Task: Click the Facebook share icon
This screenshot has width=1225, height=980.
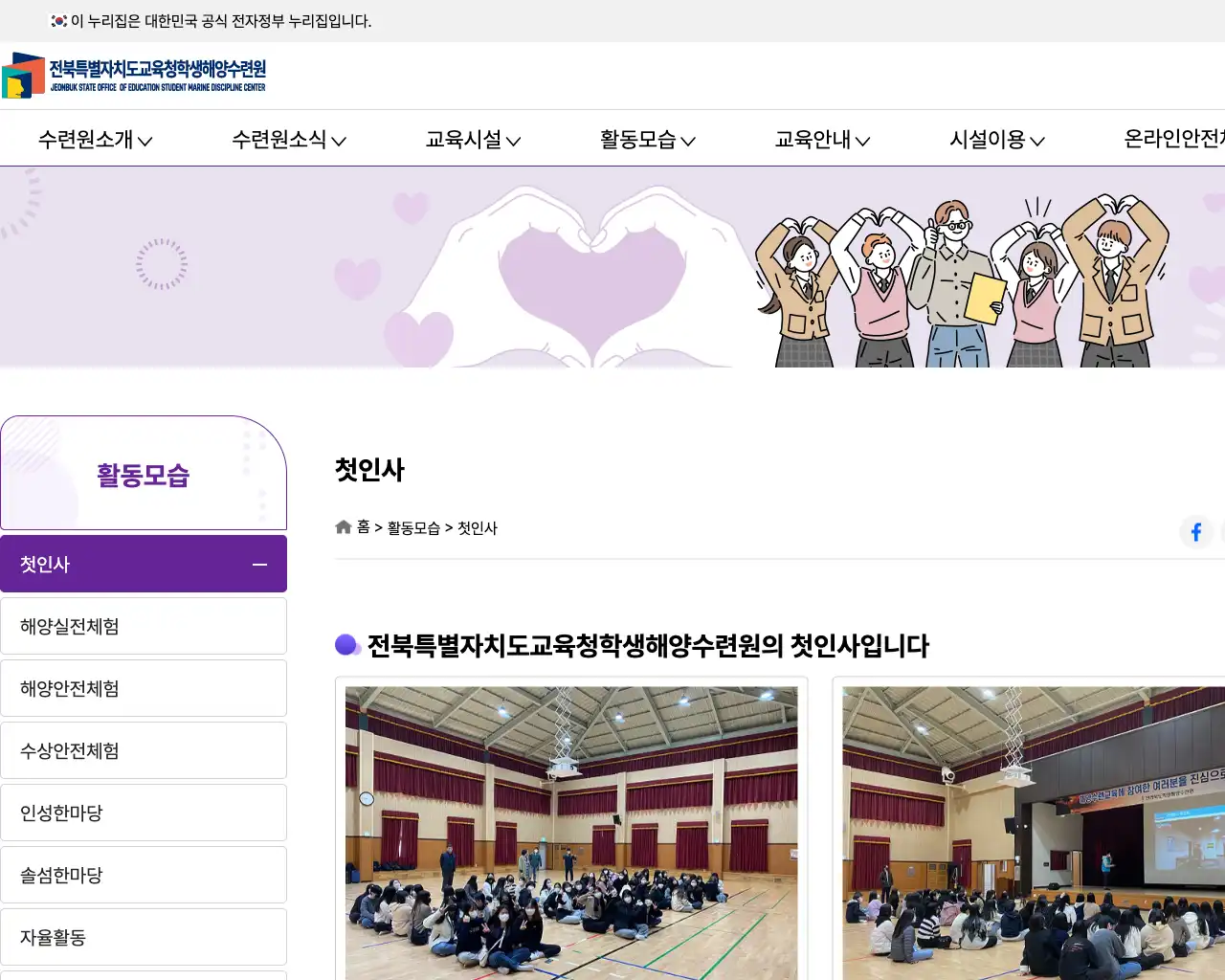Action: click(1196, 532)
